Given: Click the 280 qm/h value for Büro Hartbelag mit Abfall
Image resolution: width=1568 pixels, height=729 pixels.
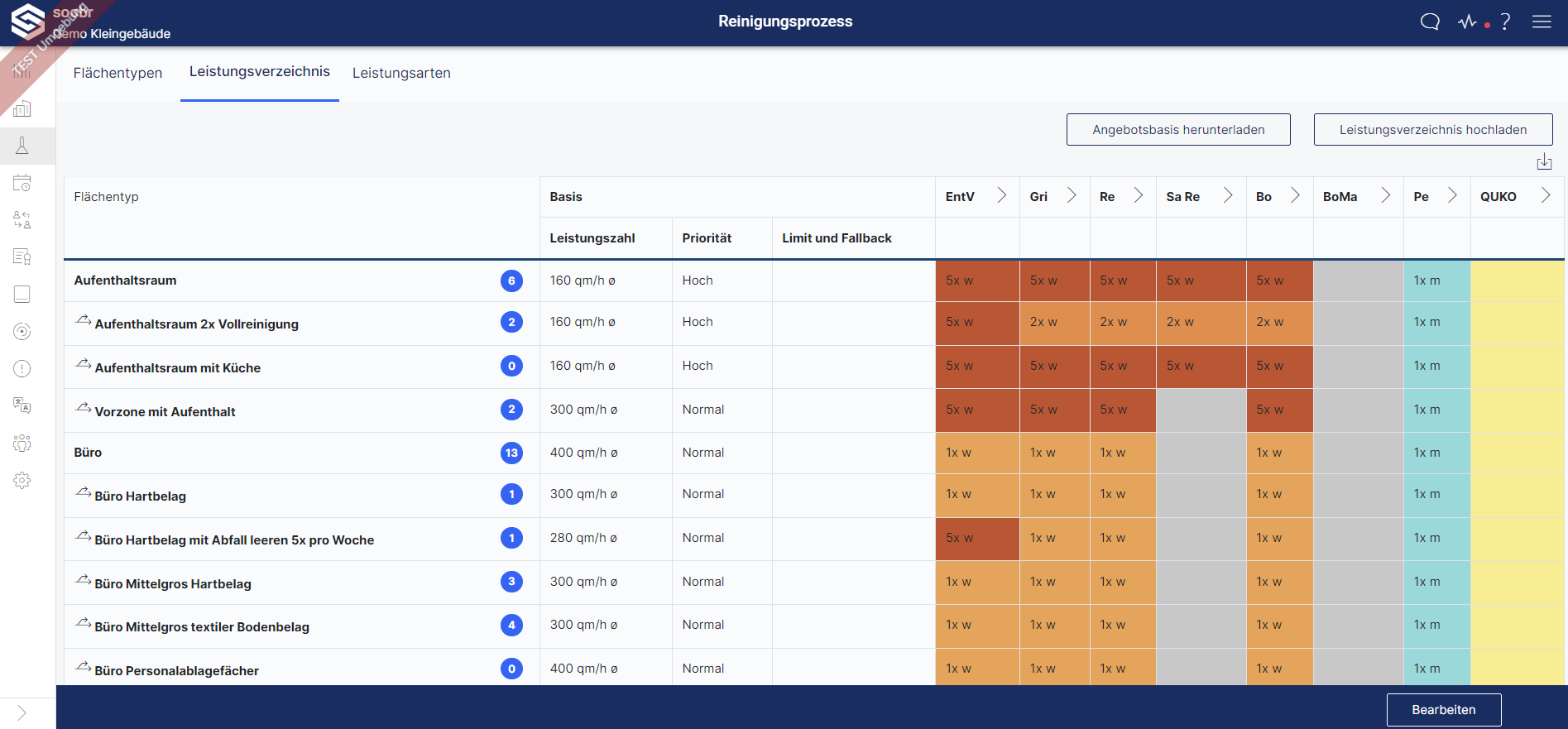Looking at the screenshot, I should tap(584, 538).
